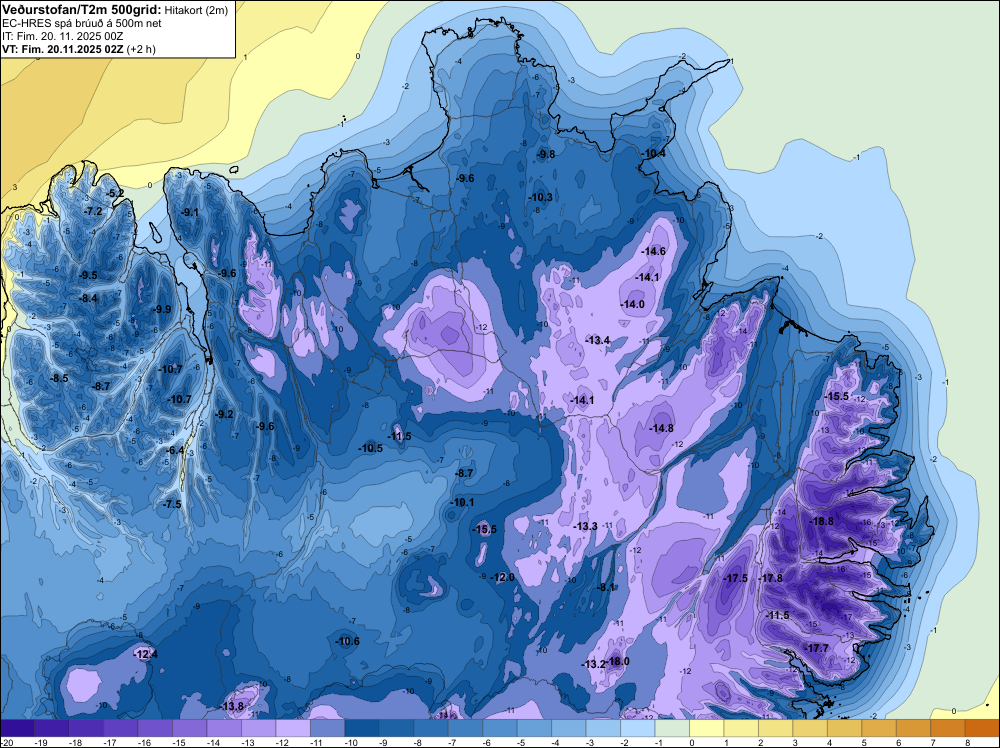Screen dimensions: 1000x748
Task: Pick the darkest purple legend swatch labeled -20
Action: pyautogui.click(x=17, y=728)
